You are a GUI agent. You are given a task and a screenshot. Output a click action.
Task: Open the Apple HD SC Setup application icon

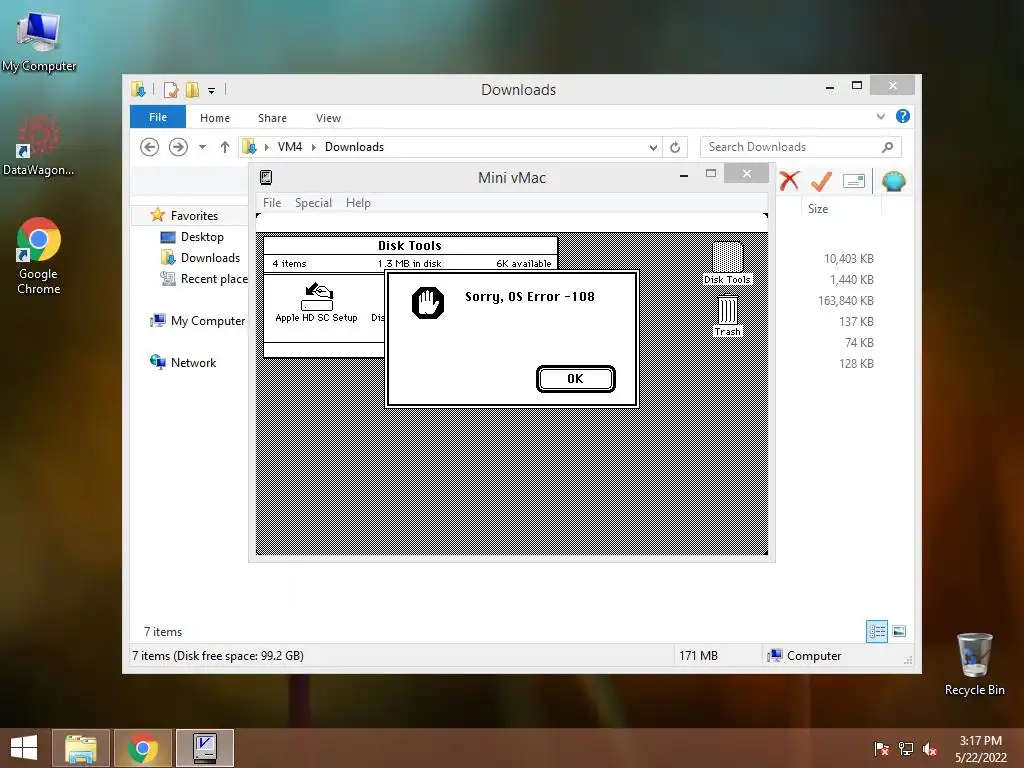317,302
